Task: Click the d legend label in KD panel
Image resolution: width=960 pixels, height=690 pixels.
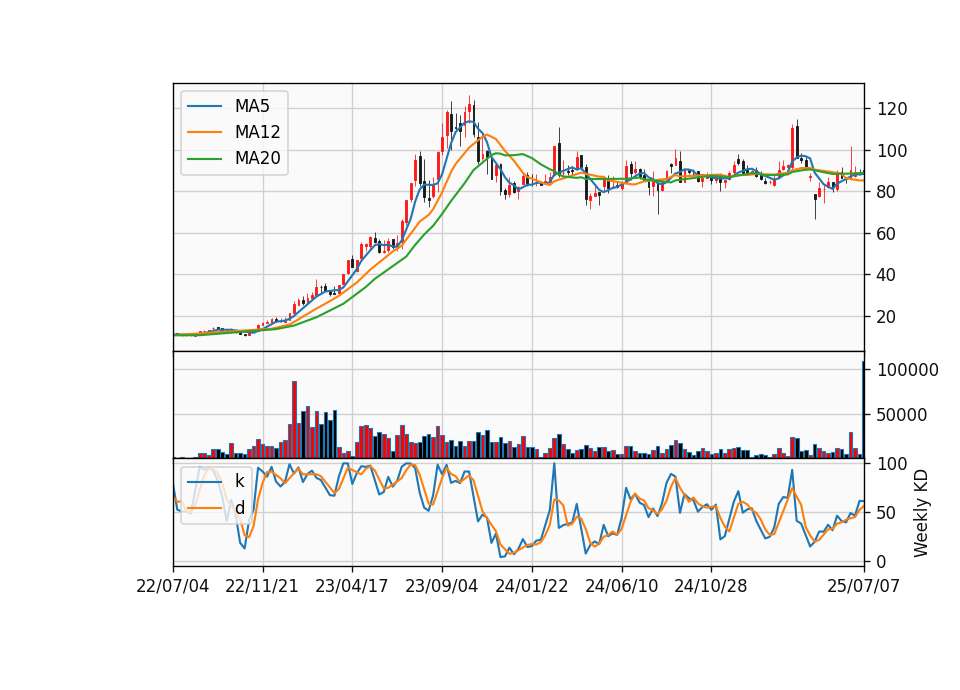Action: [239, 508]
